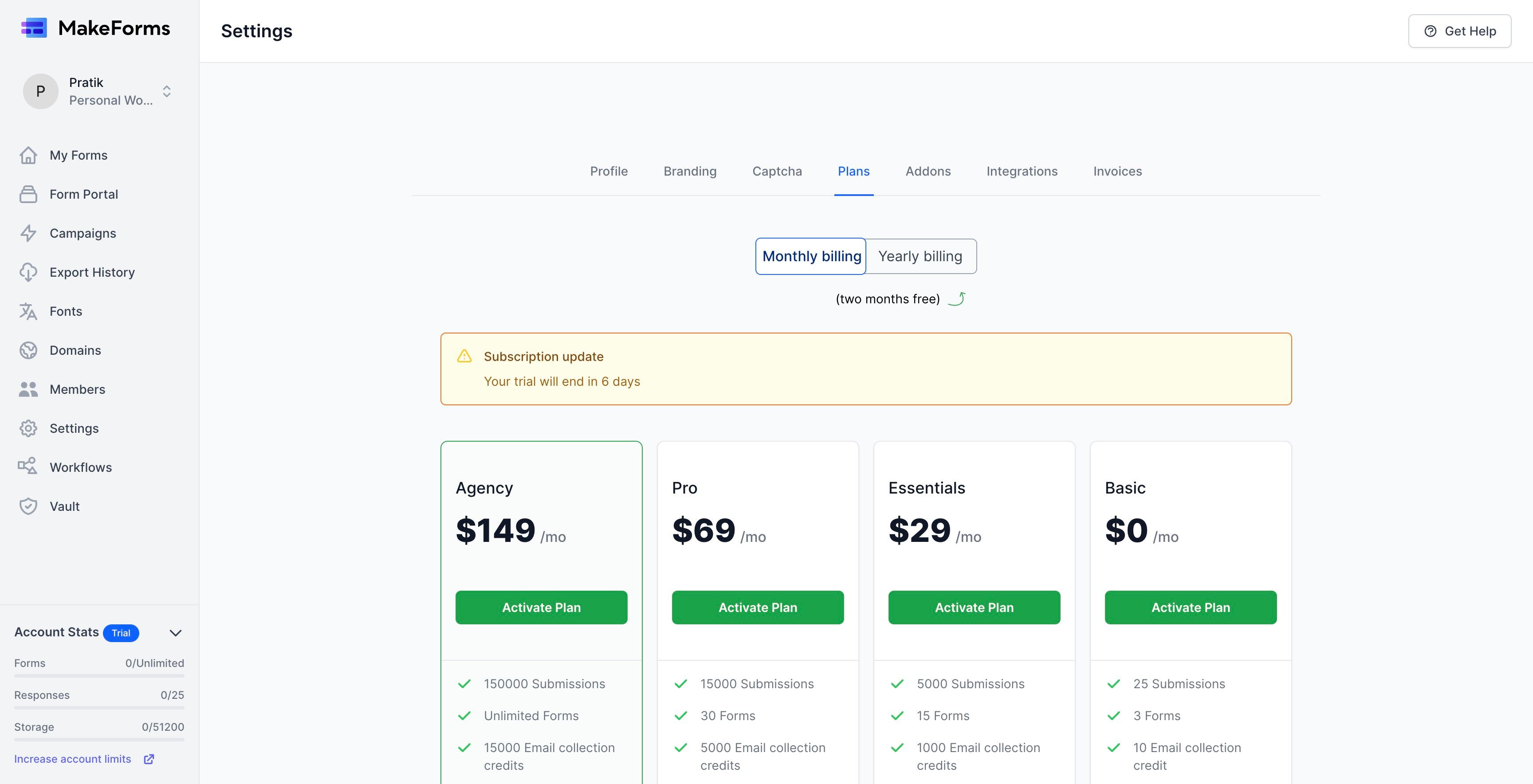The image size is (1533, 784).
Task: Click the Essentials plan title
Action: point(927,488)
